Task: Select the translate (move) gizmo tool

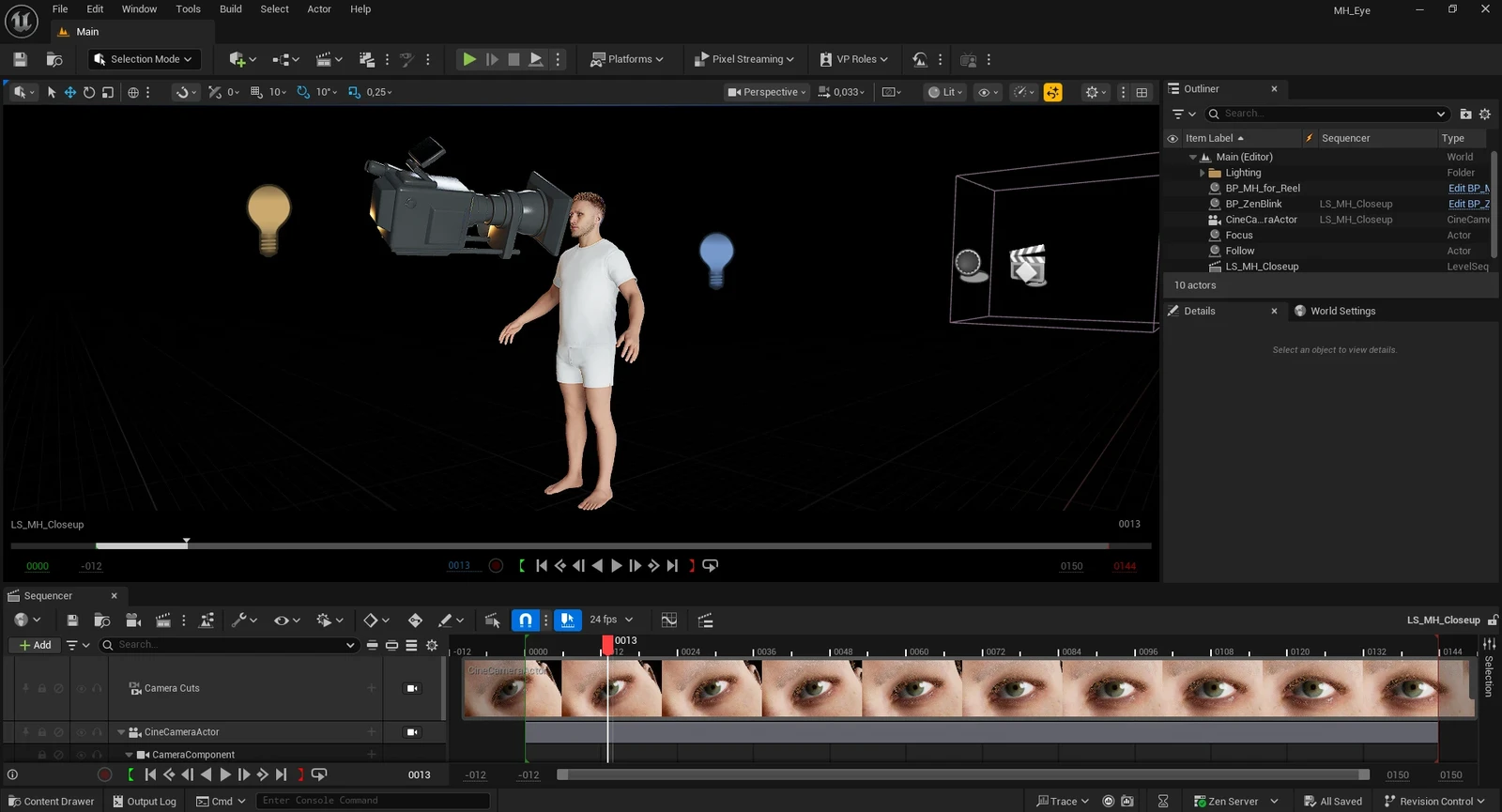Action: 69,92
